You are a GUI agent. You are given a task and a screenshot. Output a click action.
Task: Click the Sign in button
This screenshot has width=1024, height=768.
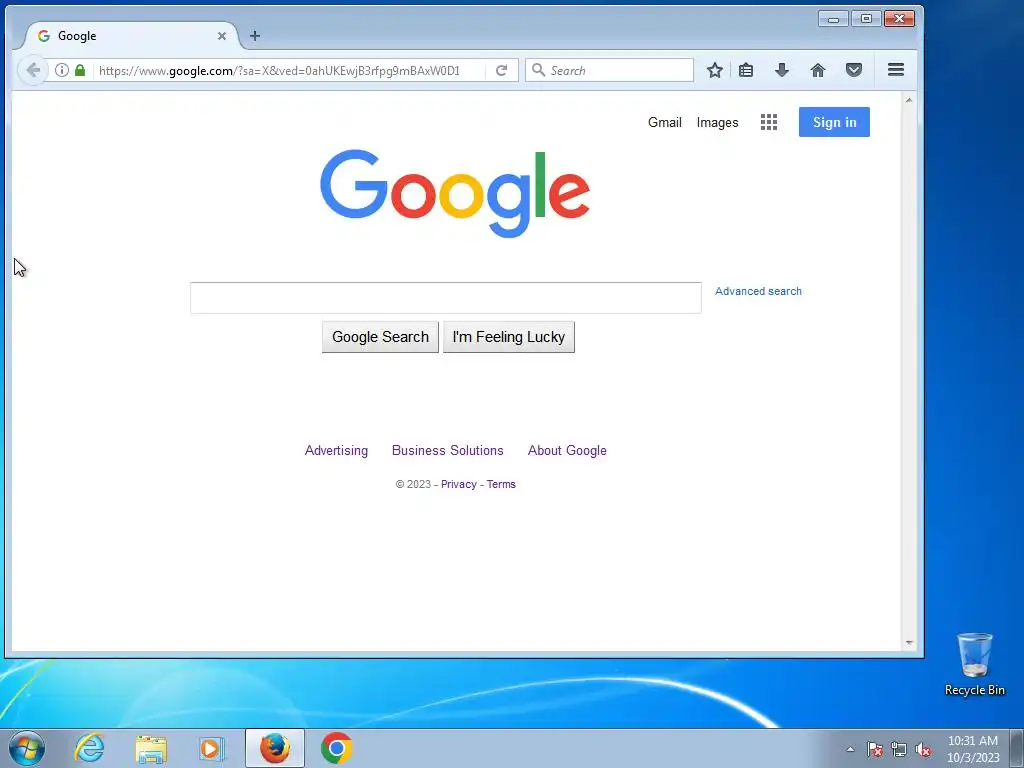pos(834,122)
